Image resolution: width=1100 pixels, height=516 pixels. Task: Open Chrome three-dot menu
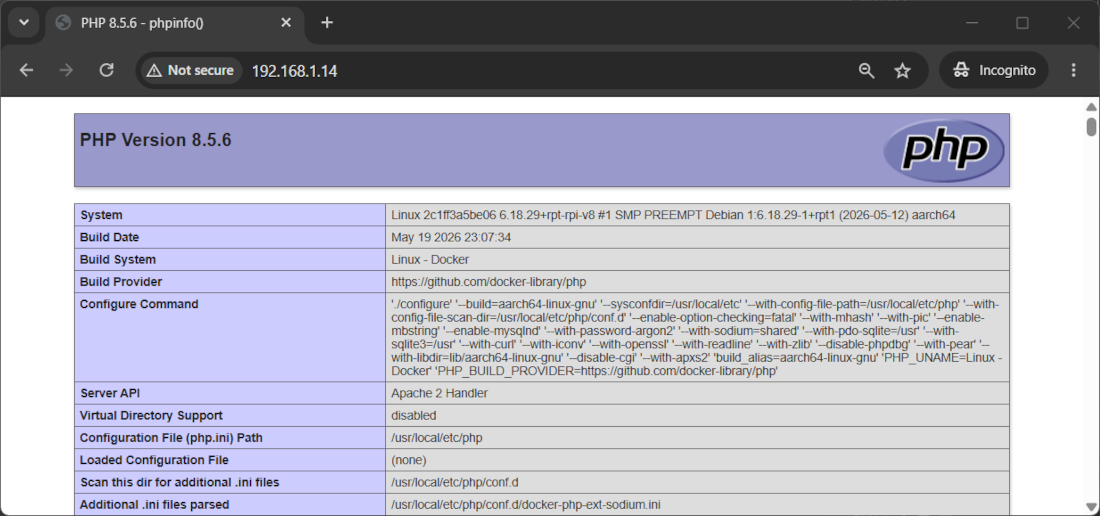(x=1073, y=70)
